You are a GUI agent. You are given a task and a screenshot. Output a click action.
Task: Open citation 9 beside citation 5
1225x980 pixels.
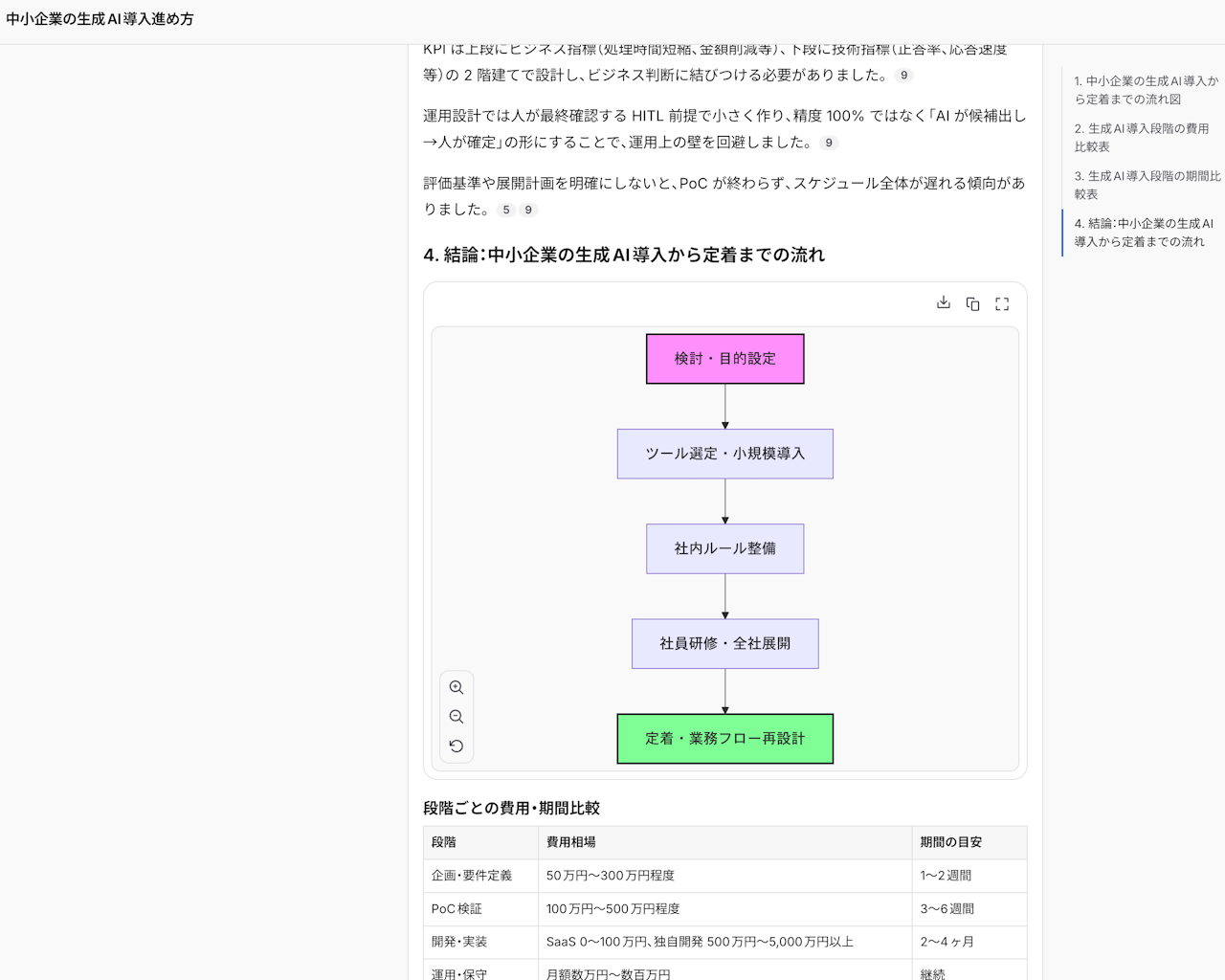528,210
